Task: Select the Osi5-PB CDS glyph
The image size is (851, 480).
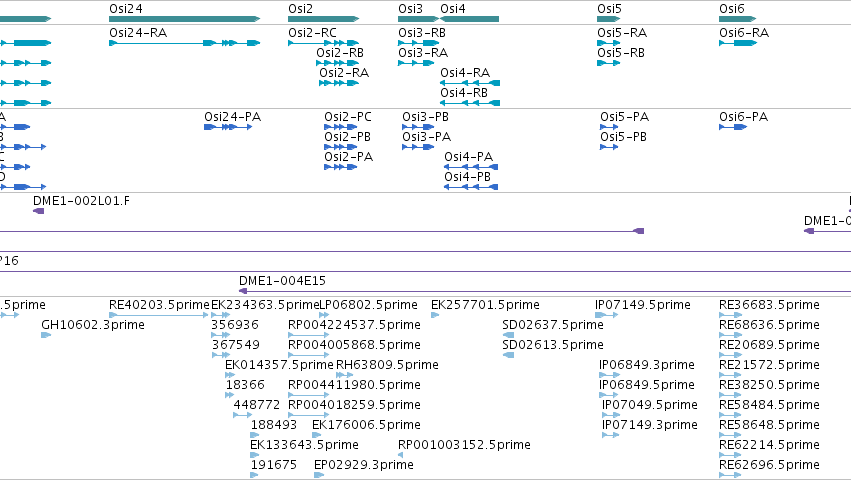Action: 609,147
